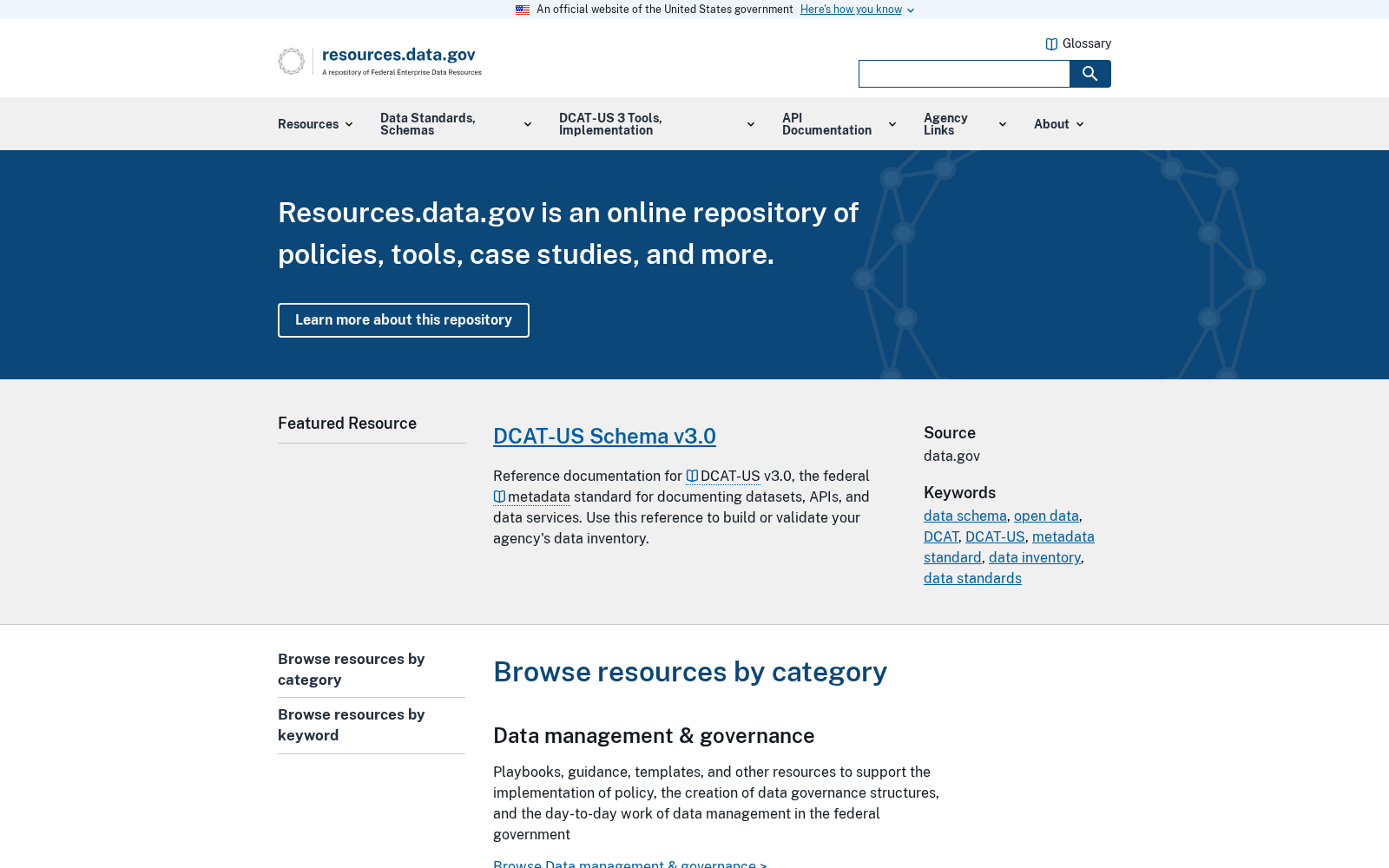The image size is (1389, 868).
Task: Open the About nav menu
Action: pos(1059,124)
